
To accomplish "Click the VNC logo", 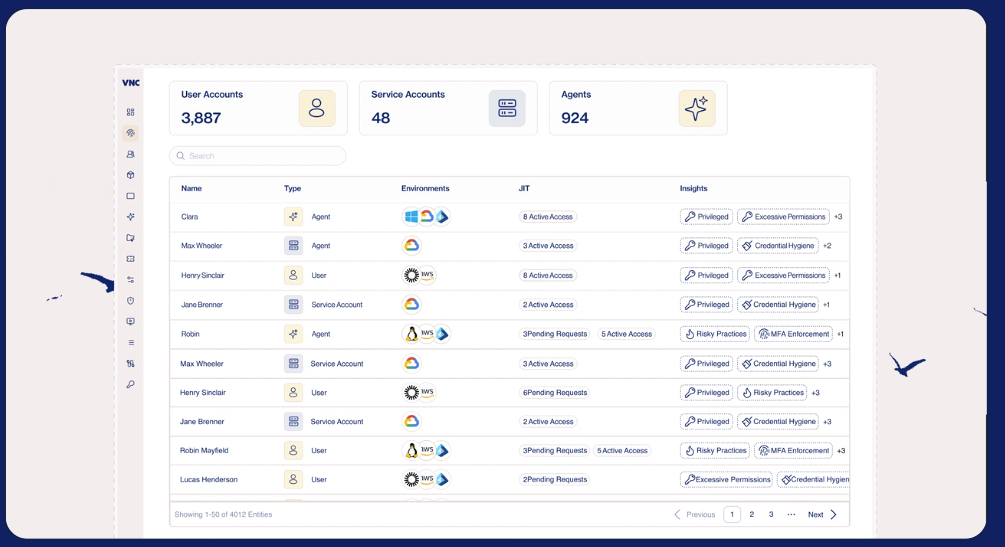I will click(x=131, y=83).
